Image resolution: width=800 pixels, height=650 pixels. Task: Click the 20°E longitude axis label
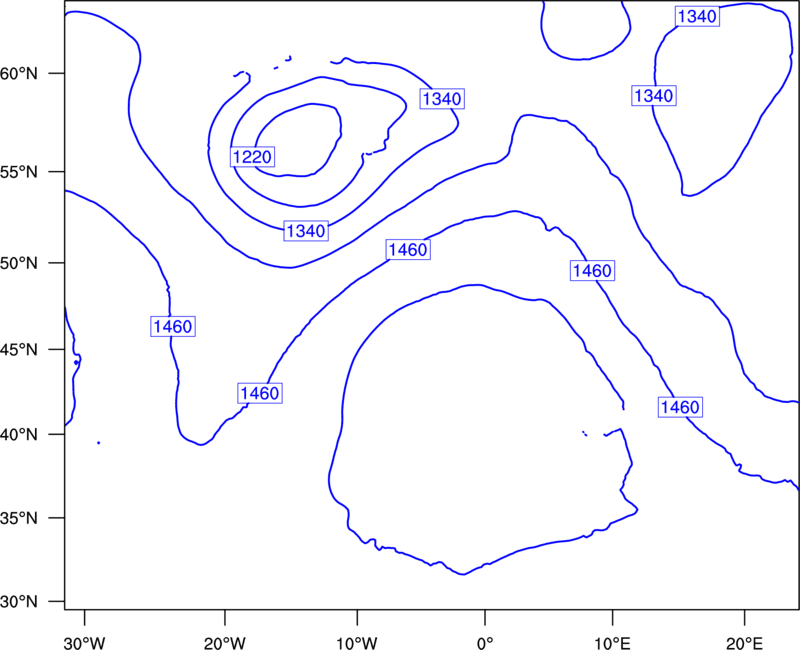pyautogui.click(x=744, y=643)
